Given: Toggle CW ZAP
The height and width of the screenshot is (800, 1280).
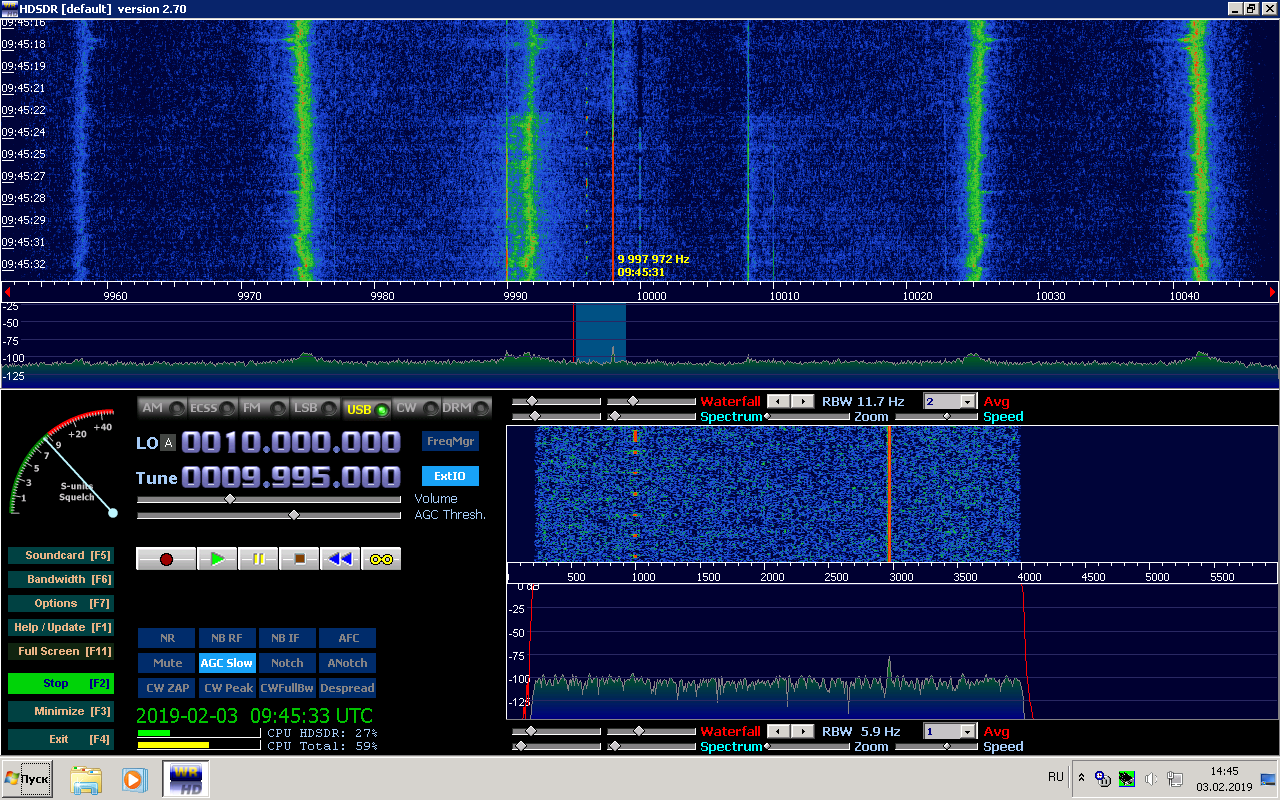Looking at the screenshot, I should click(167, 688).
